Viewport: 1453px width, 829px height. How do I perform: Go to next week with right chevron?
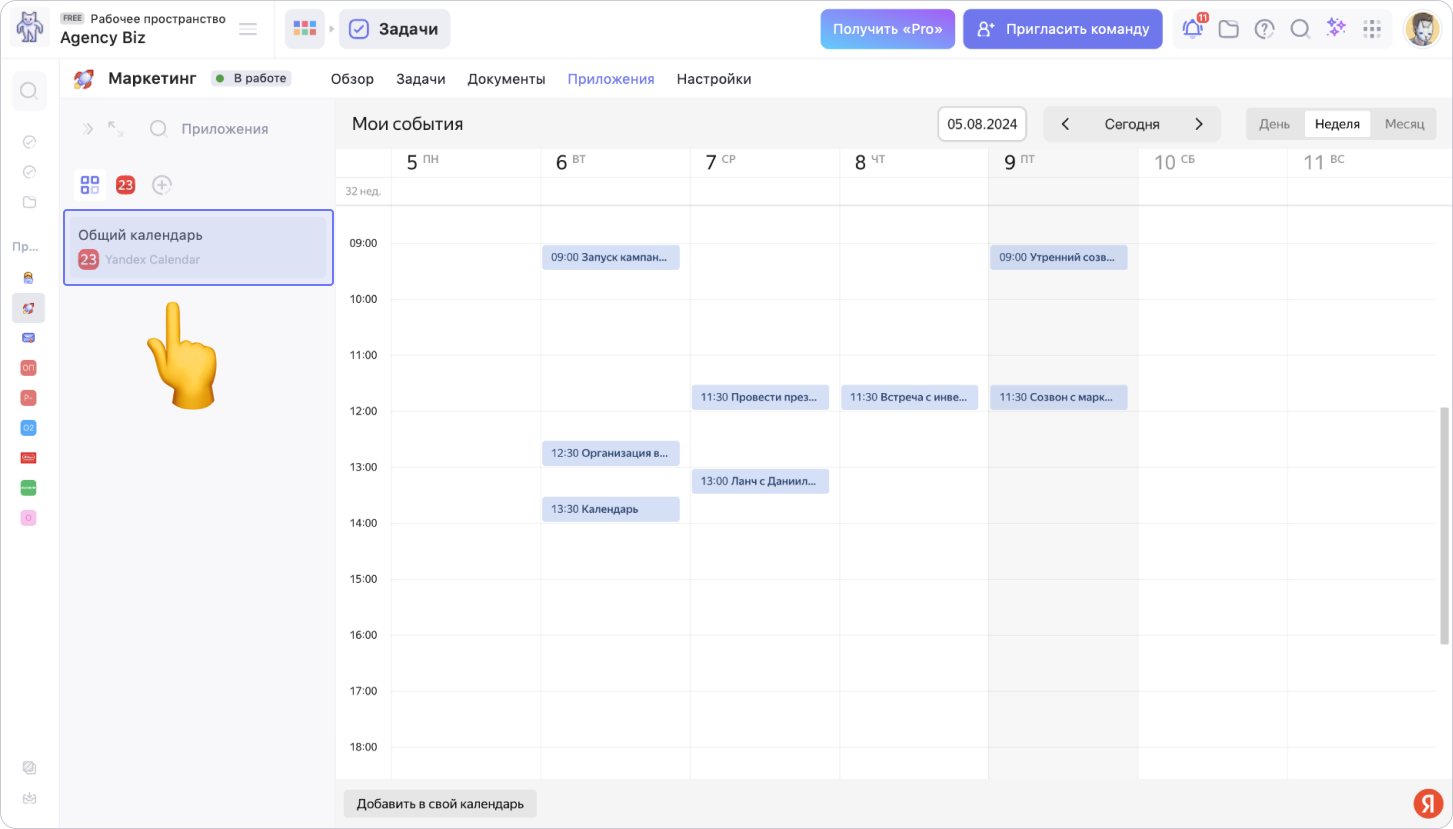[x=1198, y=124]
